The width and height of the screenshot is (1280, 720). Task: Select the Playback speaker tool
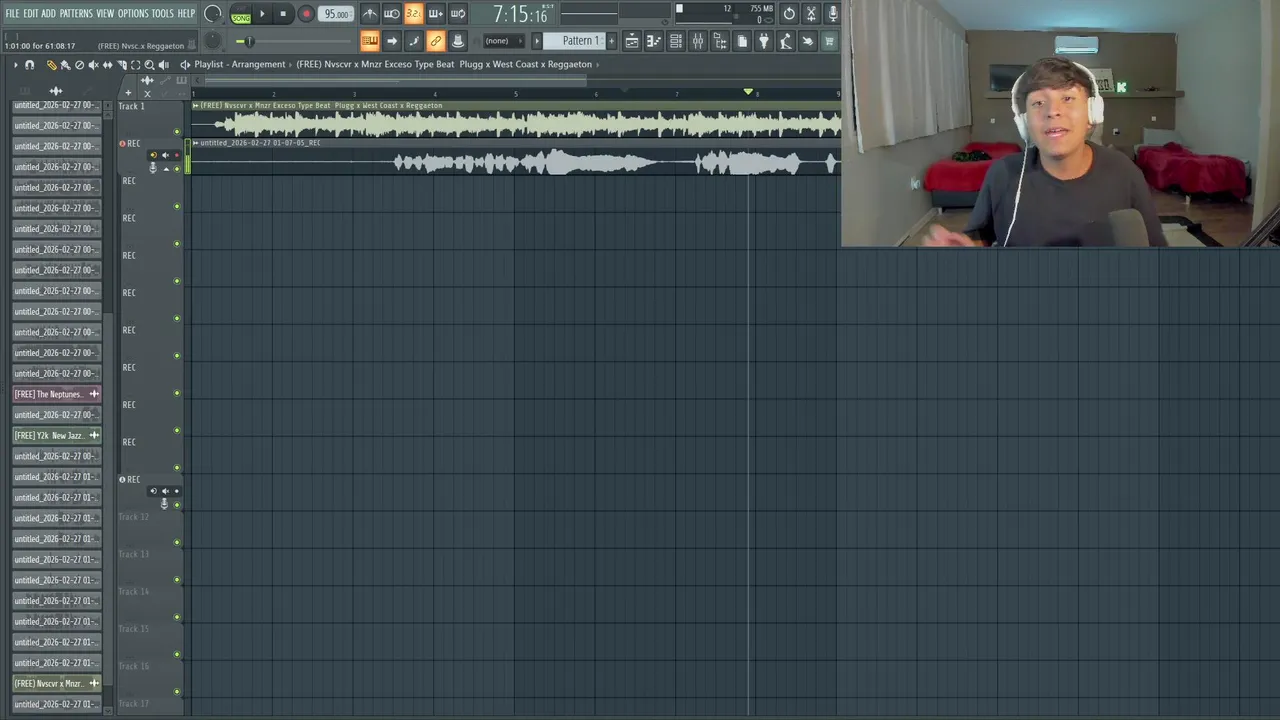click(x=163, y=65)
